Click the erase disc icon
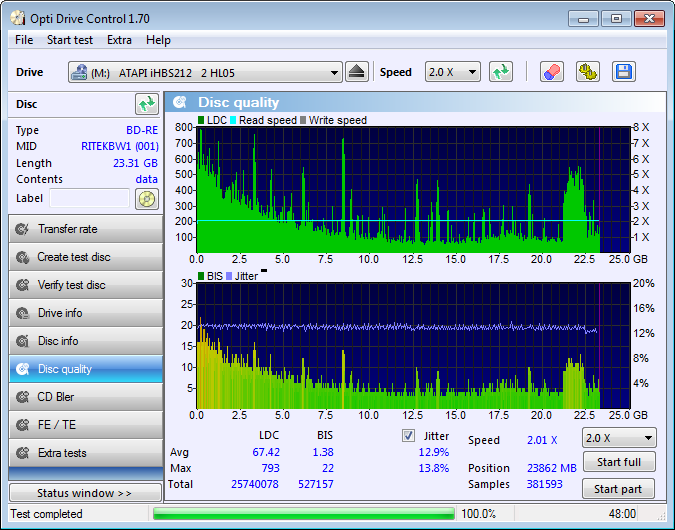The height and width of the screenshot is (530, 675). (551, 72)
